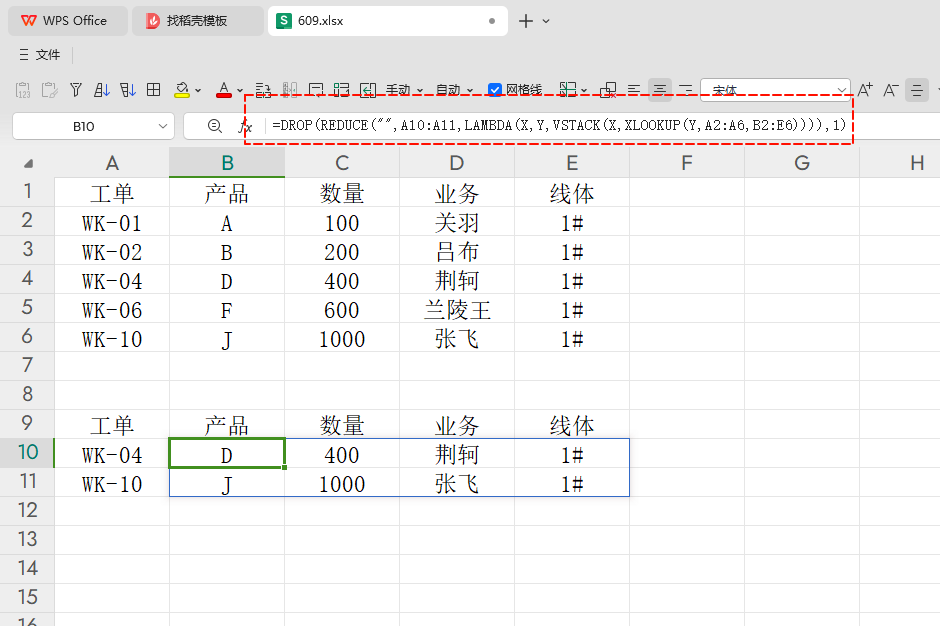
Task: Select the row 12 header
Action: coord(27,510)
